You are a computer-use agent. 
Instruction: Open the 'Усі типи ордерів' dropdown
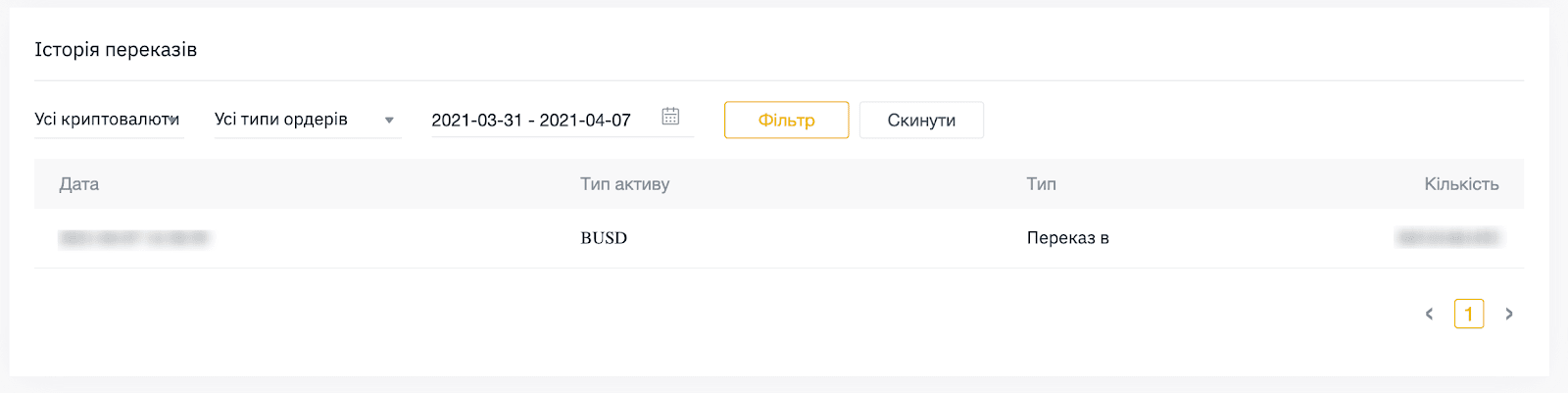308,120
